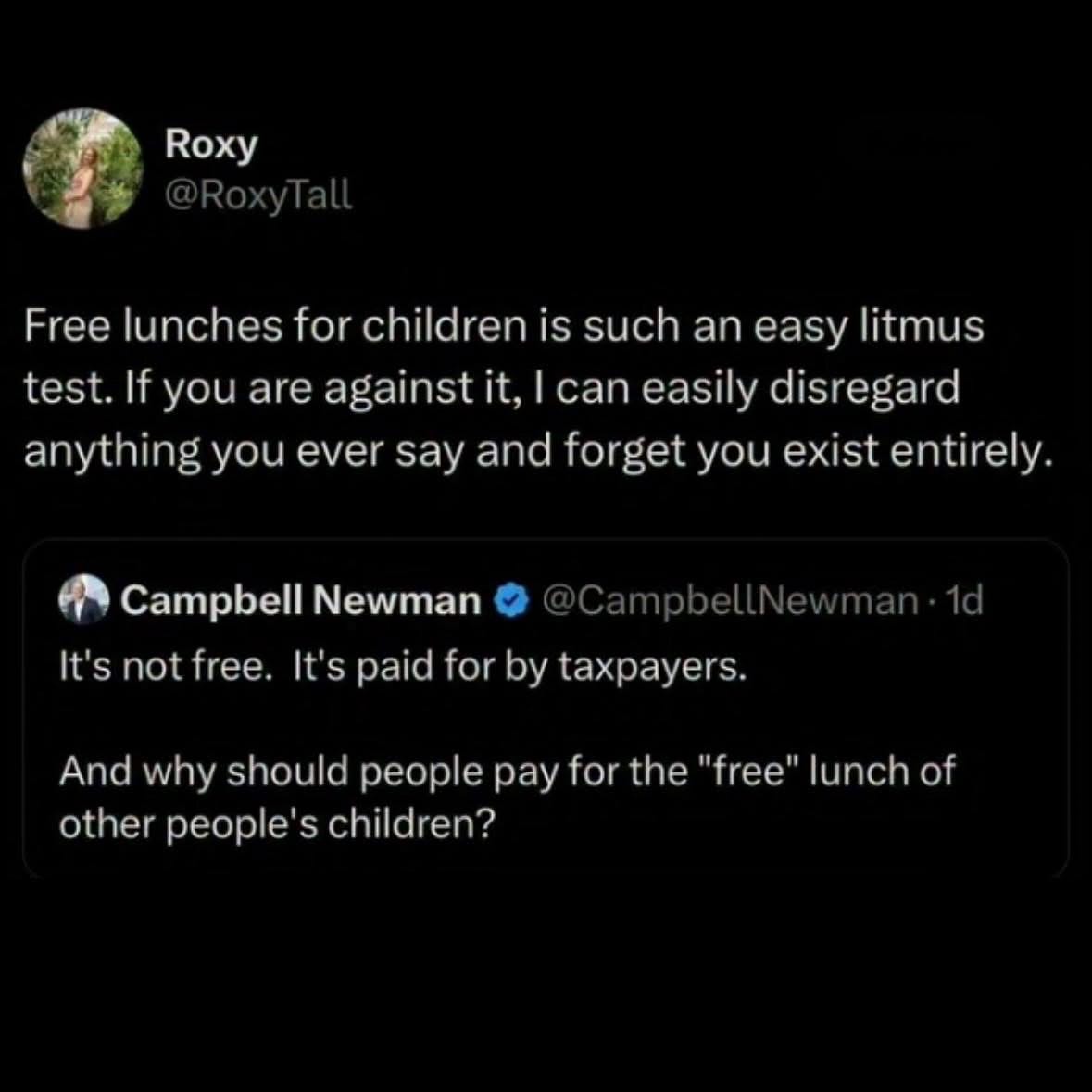Viewport: 1092px width, 1092px height.
Task: Click the line 'test. If you are against it'
Action: click(492, 389)
